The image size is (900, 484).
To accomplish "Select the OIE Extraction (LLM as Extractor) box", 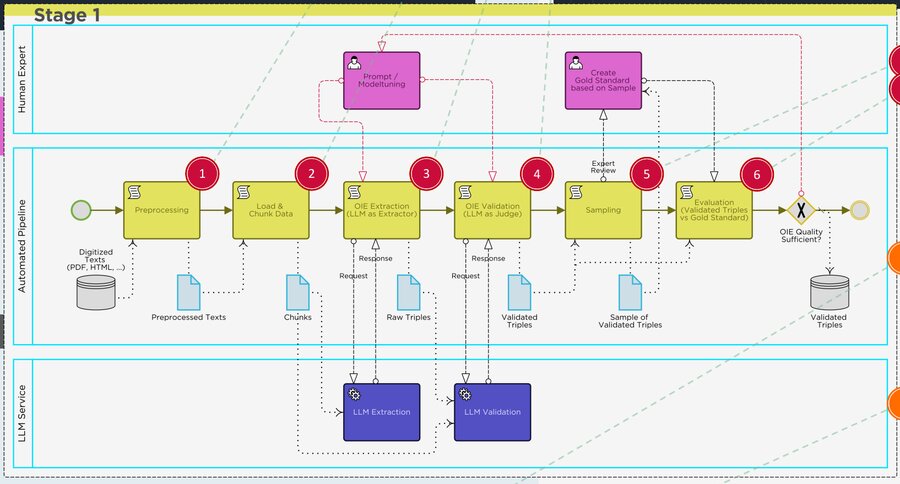I will point(382,210).
